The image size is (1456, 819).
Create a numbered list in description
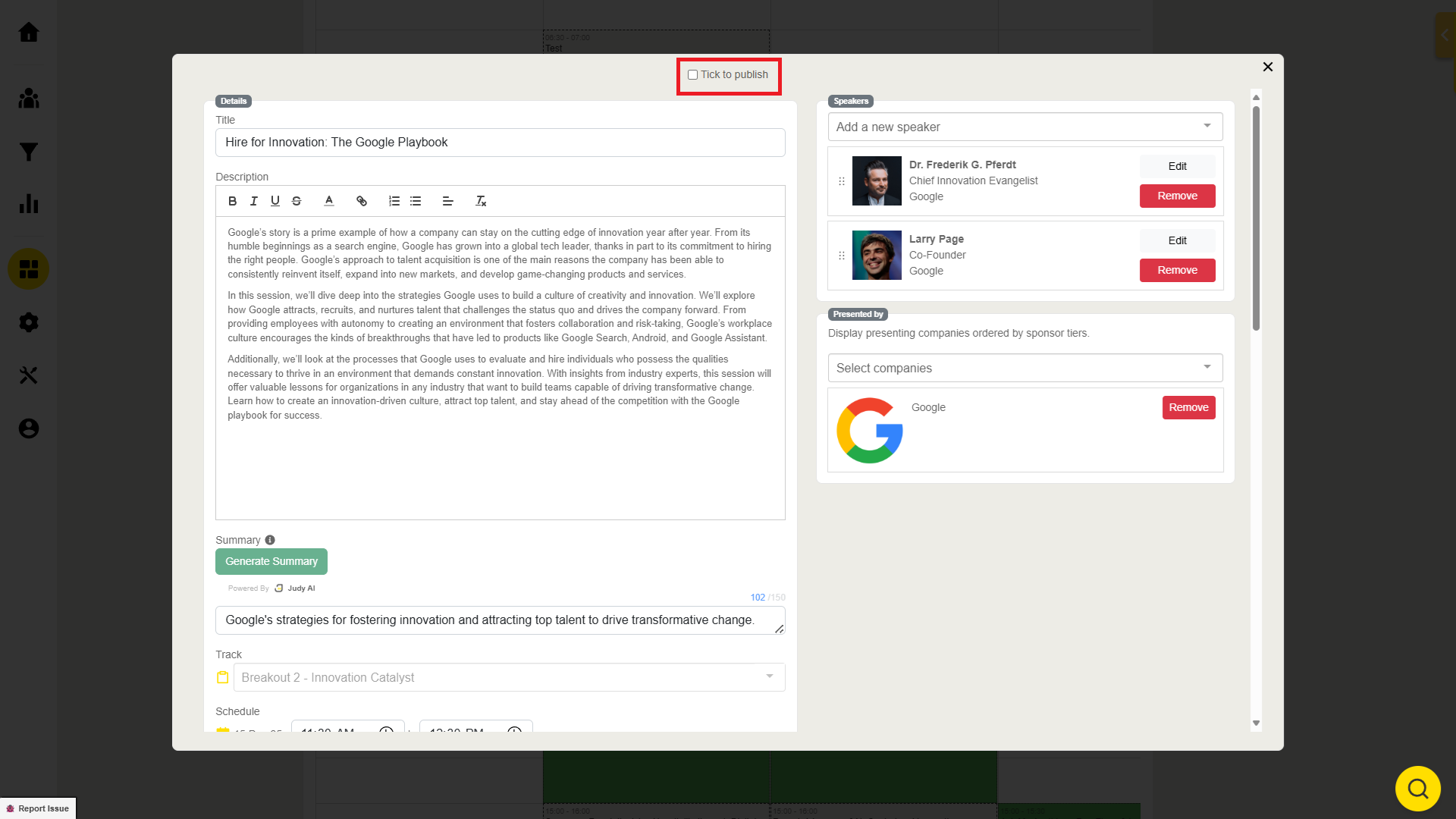click(x=394, y=201)
